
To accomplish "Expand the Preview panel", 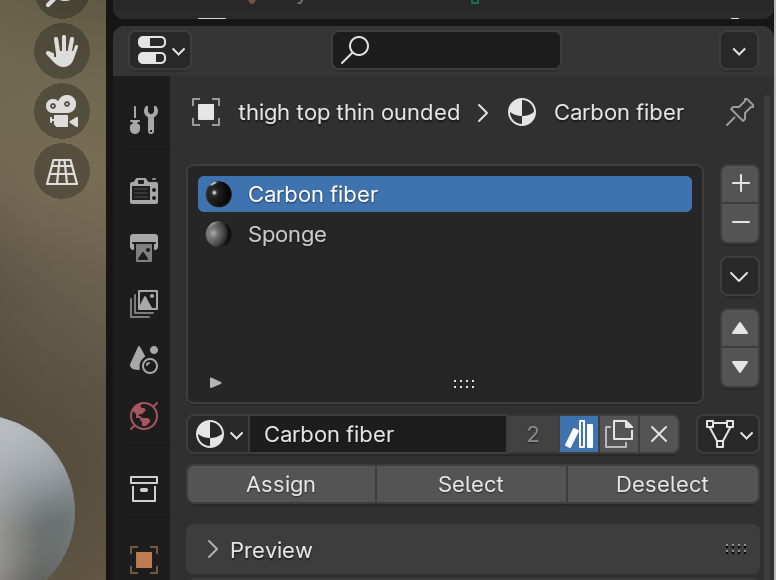I will click(212, 549).
